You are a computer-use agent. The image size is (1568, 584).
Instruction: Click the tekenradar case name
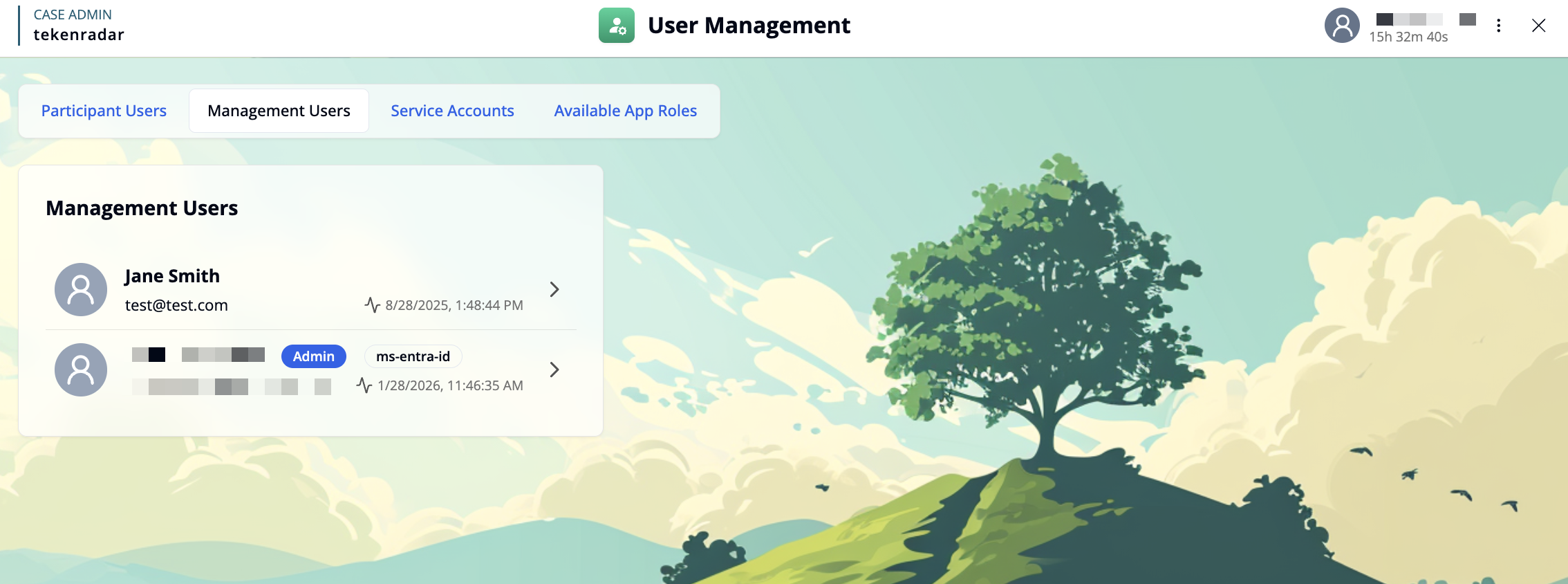tap(79, 35)
